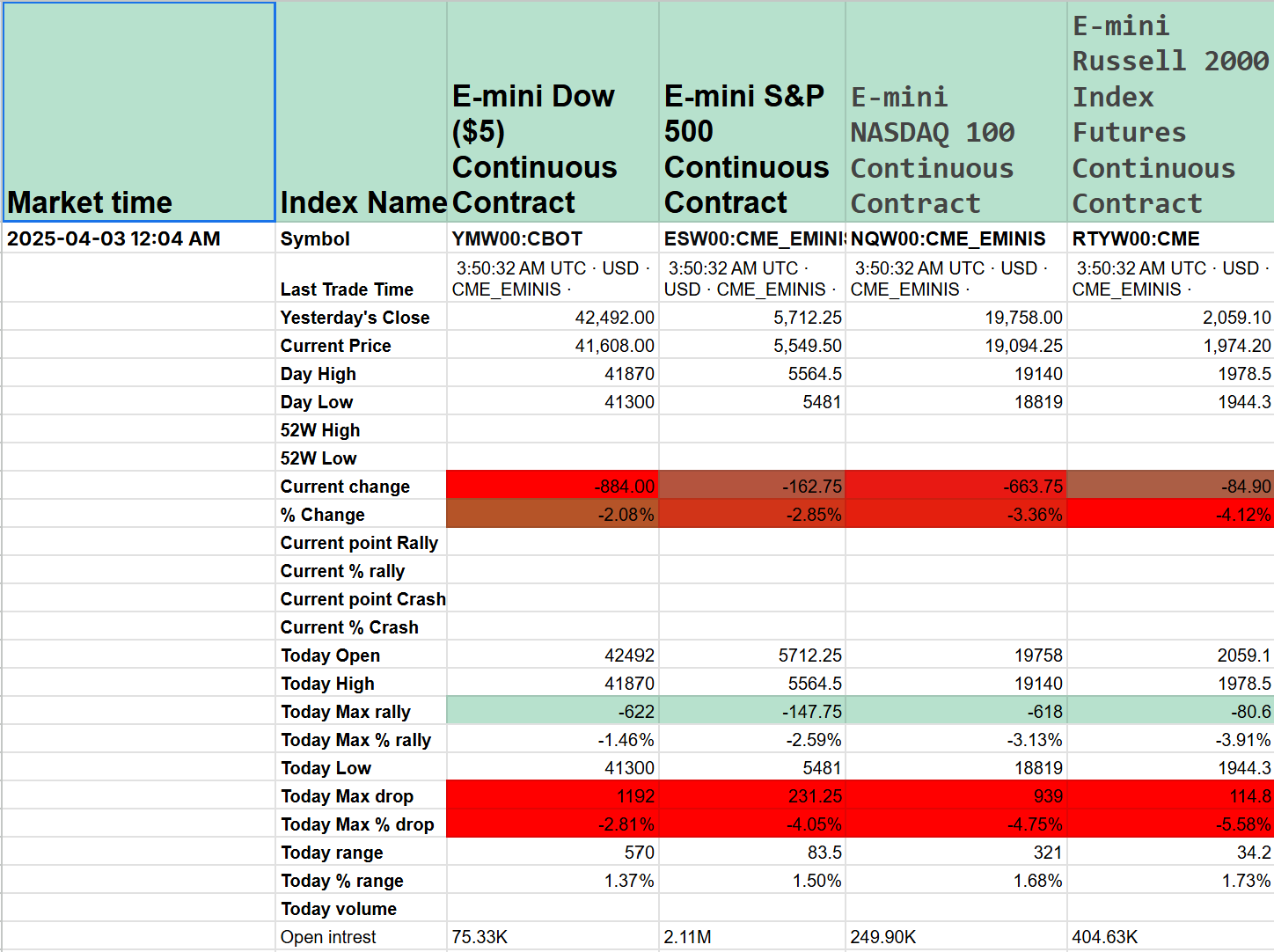The image size is (1274, 952).
Task: Select the Current Price value 5,549.50
Action: [752, 345]
